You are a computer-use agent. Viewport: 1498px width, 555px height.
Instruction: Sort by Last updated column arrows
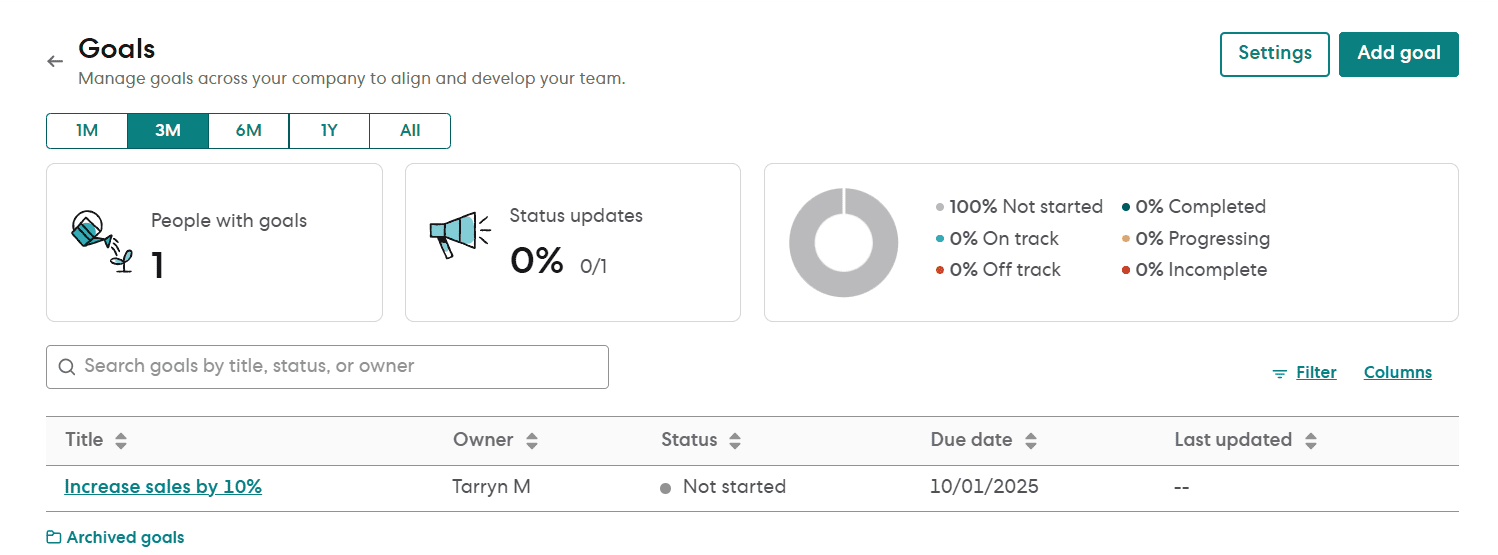tap(1311, 440)
